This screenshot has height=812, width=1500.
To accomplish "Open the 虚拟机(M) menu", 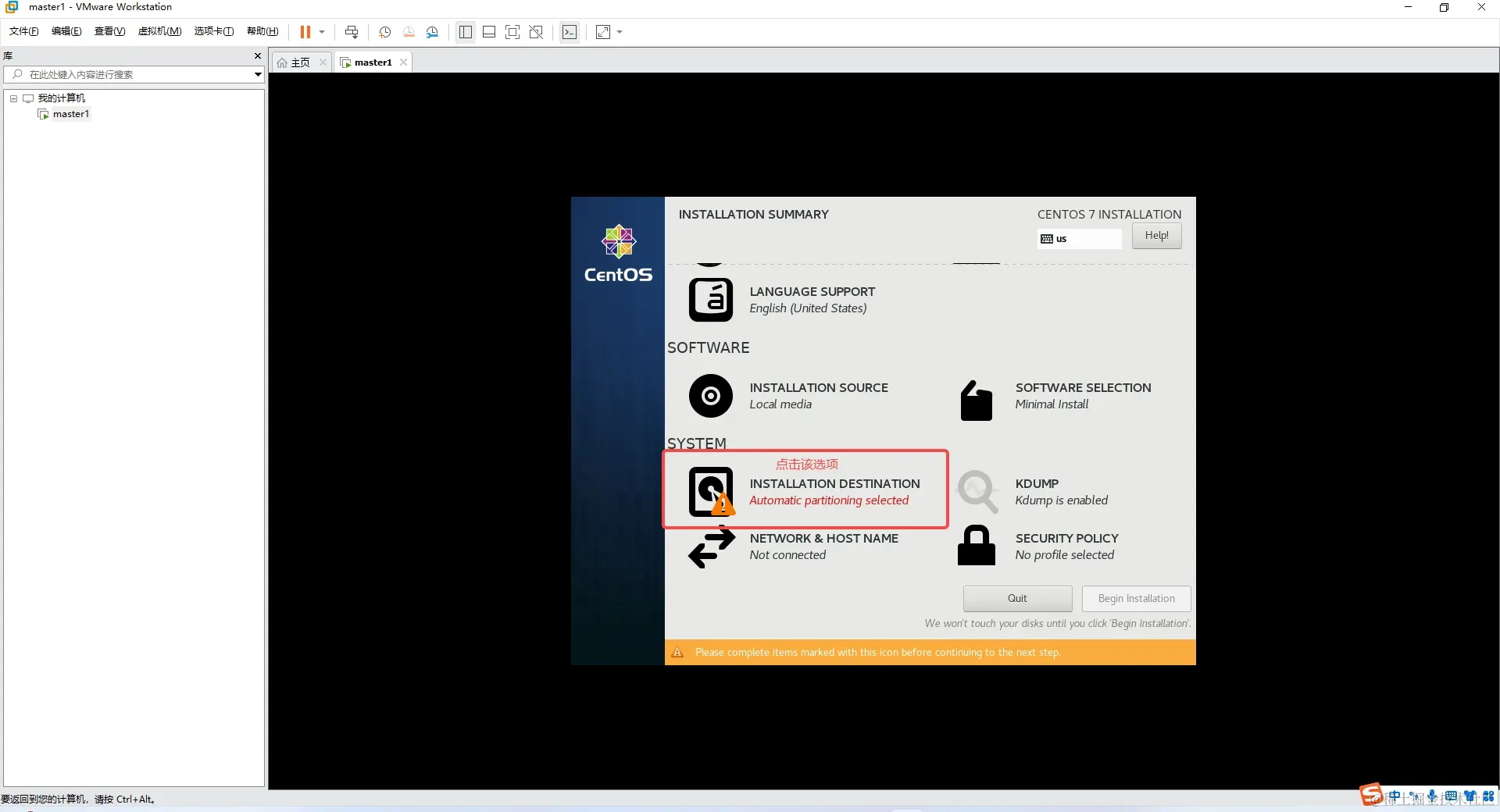I will 159,31.
